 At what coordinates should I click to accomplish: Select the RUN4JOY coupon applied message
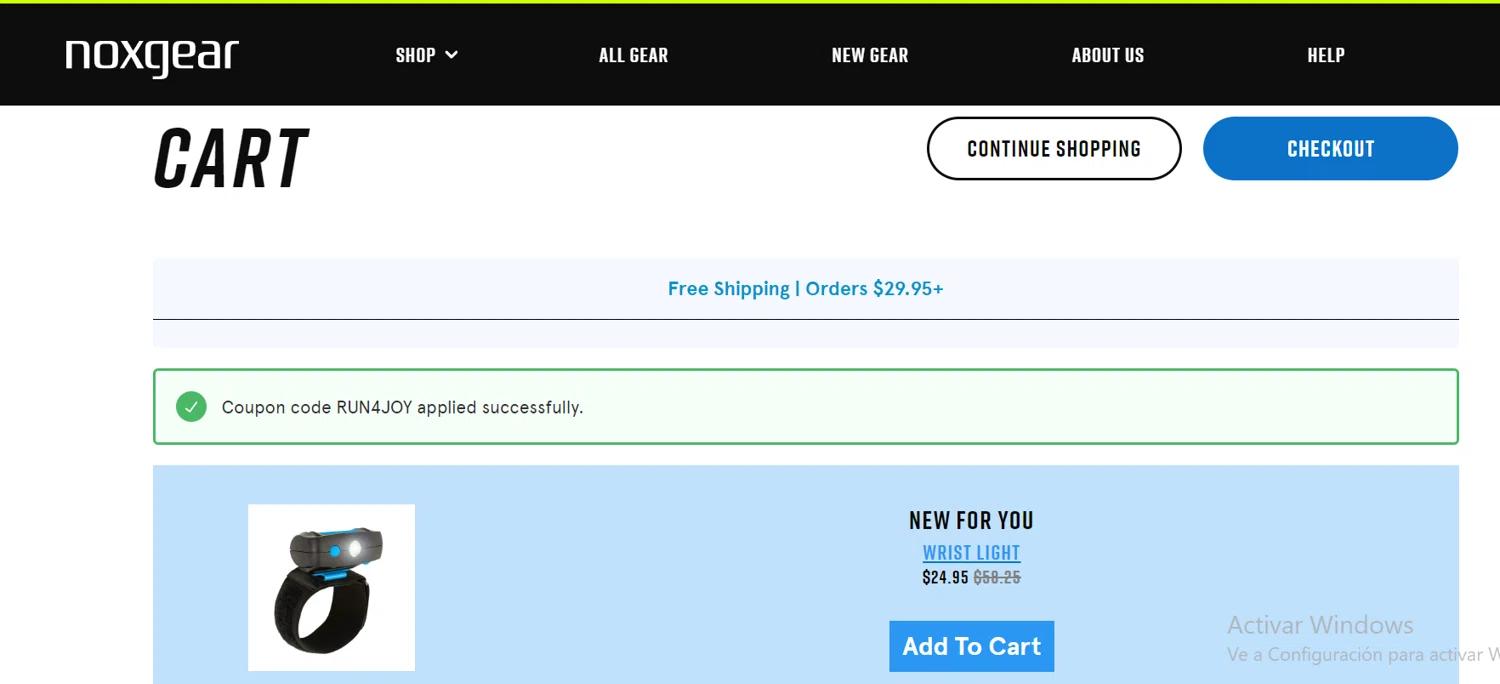[x=402, y=407]
